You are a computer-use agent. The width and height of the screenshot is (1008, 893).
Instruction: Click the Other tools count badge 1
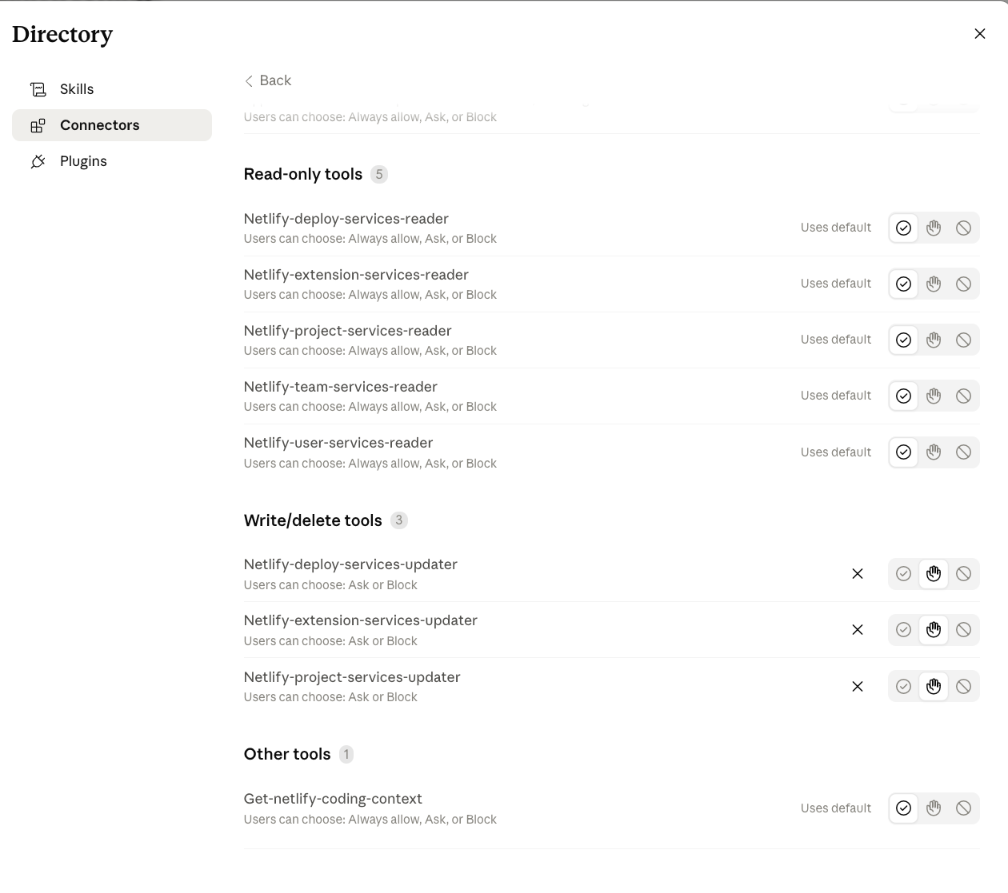point(346,754)
